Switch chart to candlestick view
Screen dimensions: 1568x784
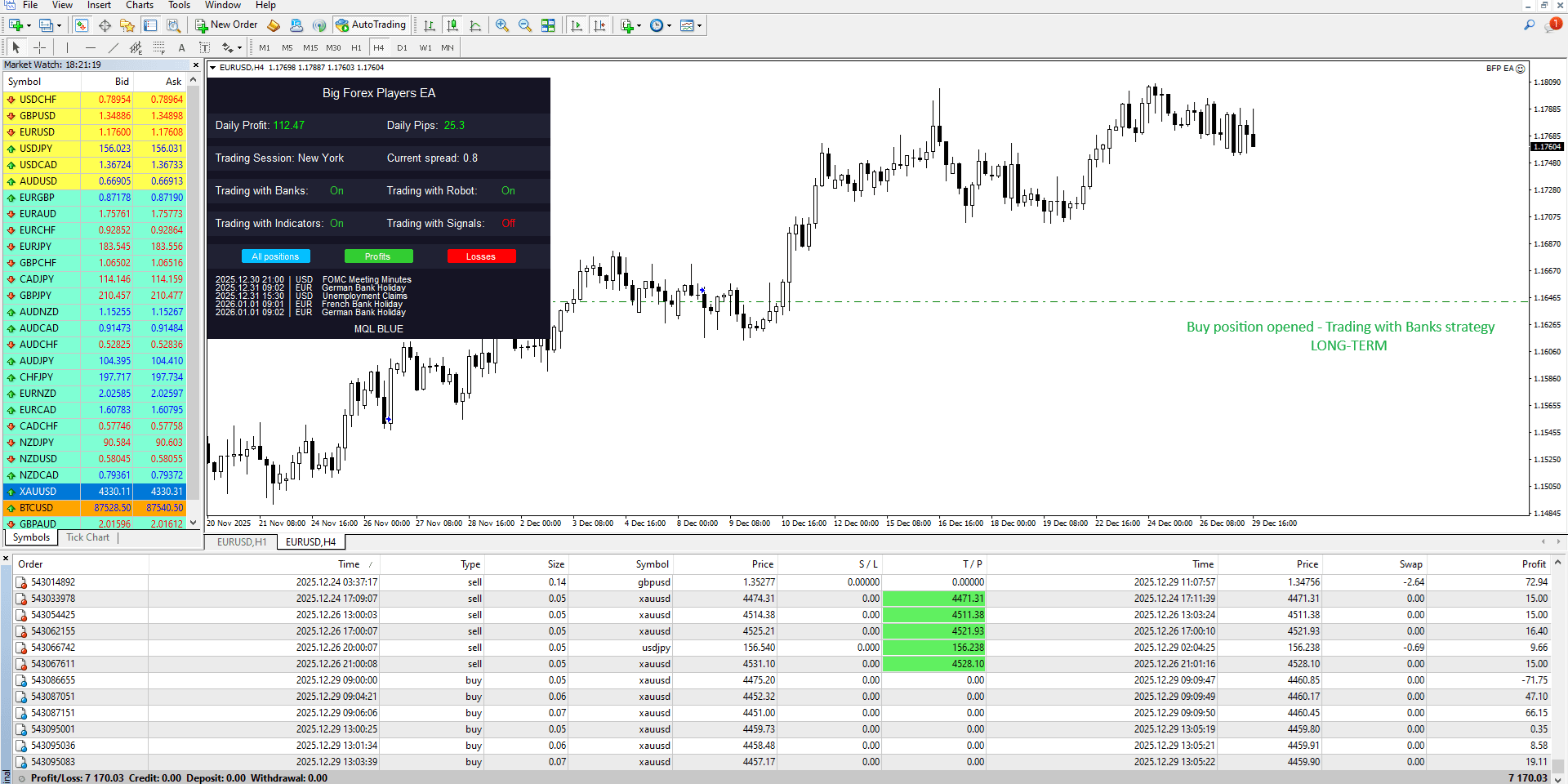click(452, 25)
